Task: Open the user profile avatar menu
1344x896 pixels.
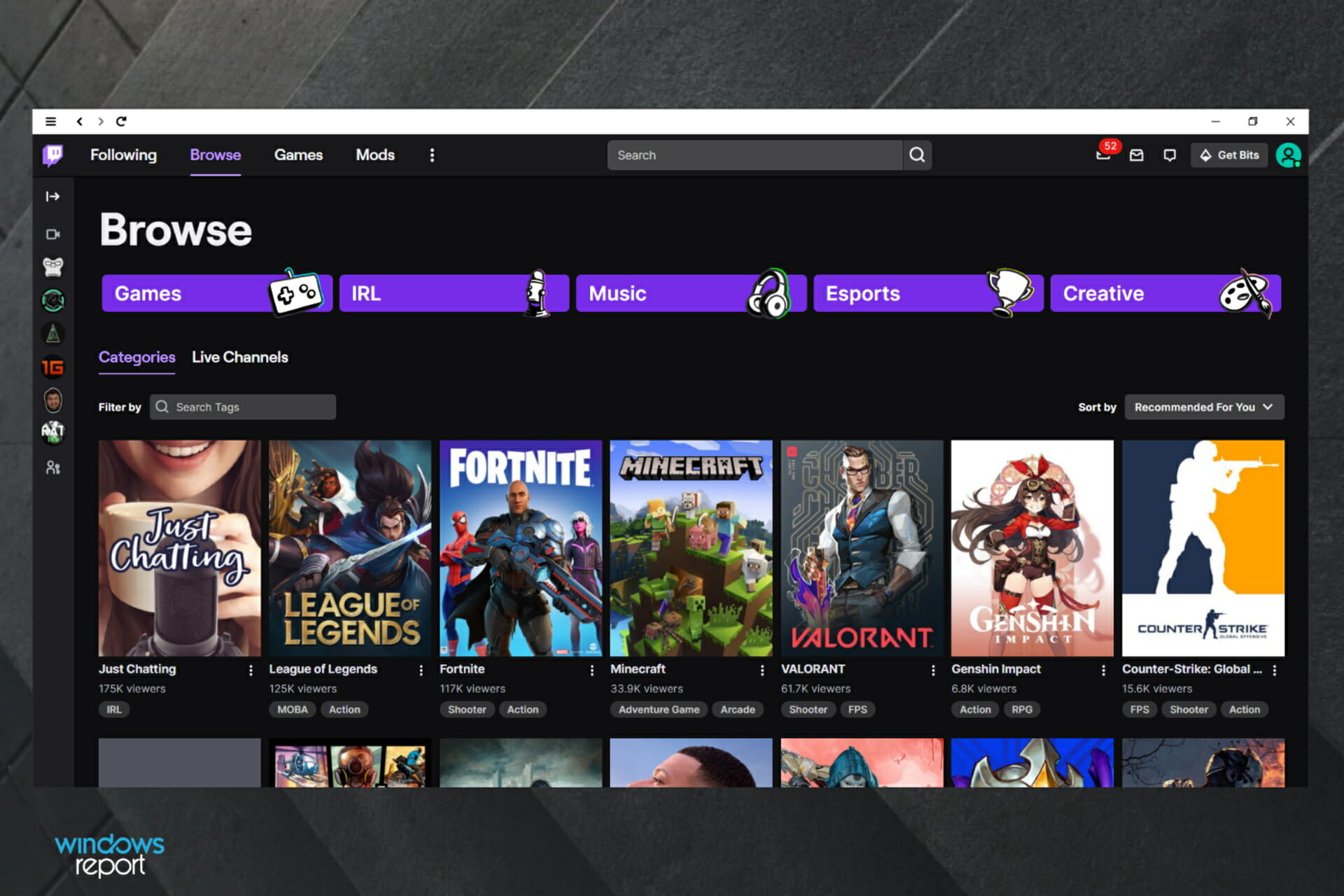Action: click(x=1288, y=155)
